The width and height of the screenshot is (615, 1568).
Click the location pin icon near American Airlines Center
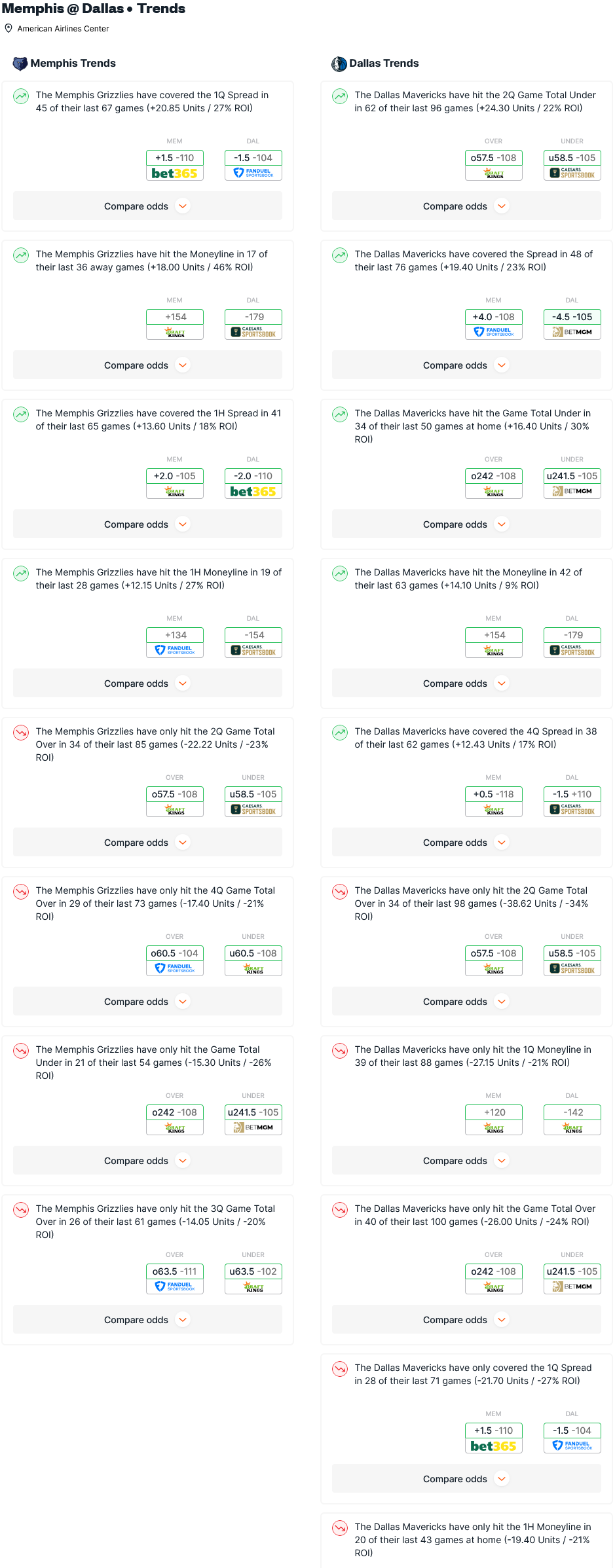tap(9, 28)
